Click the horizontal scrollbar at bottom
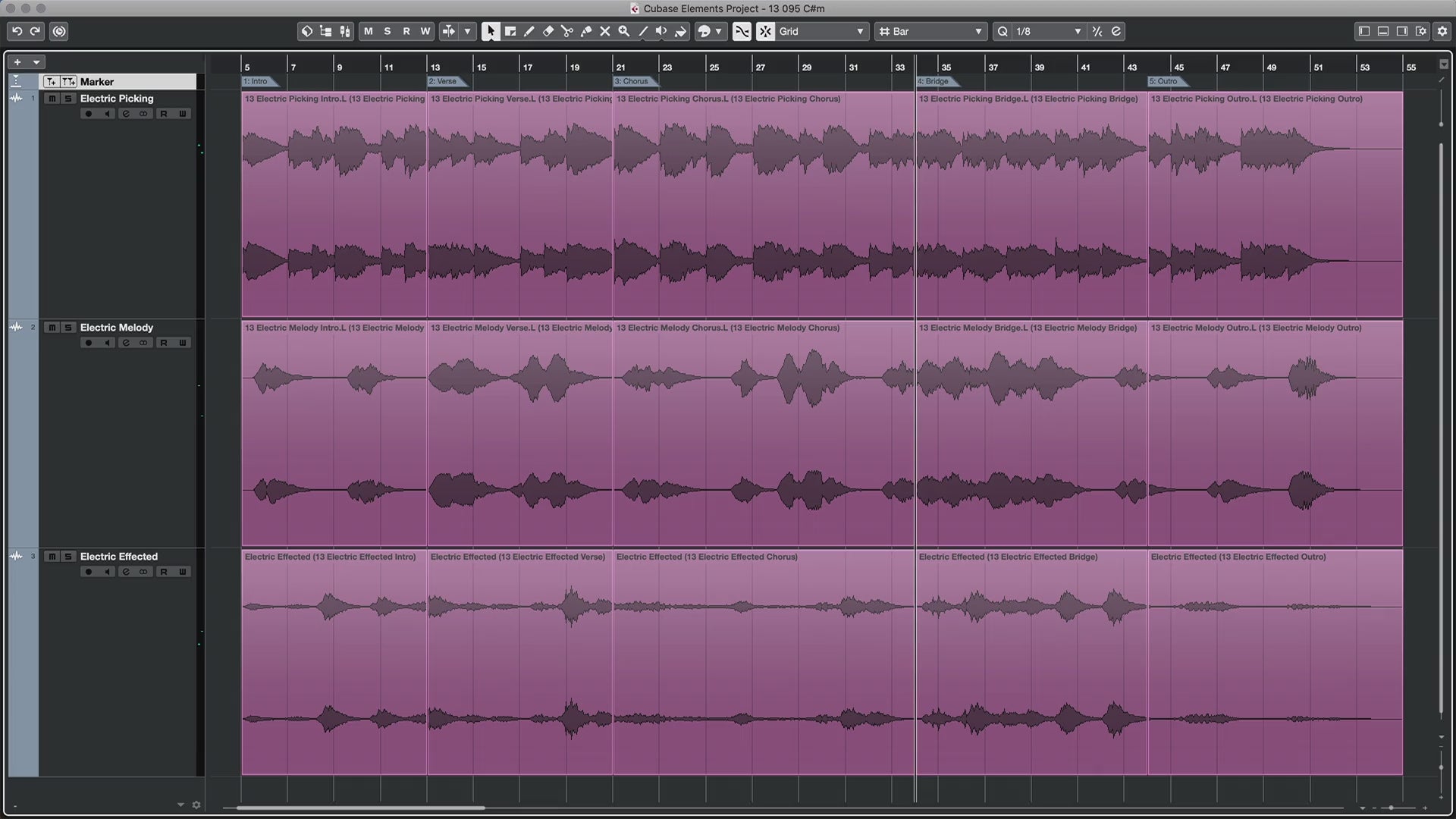The image size is (1456, 819). pos(360,808)
